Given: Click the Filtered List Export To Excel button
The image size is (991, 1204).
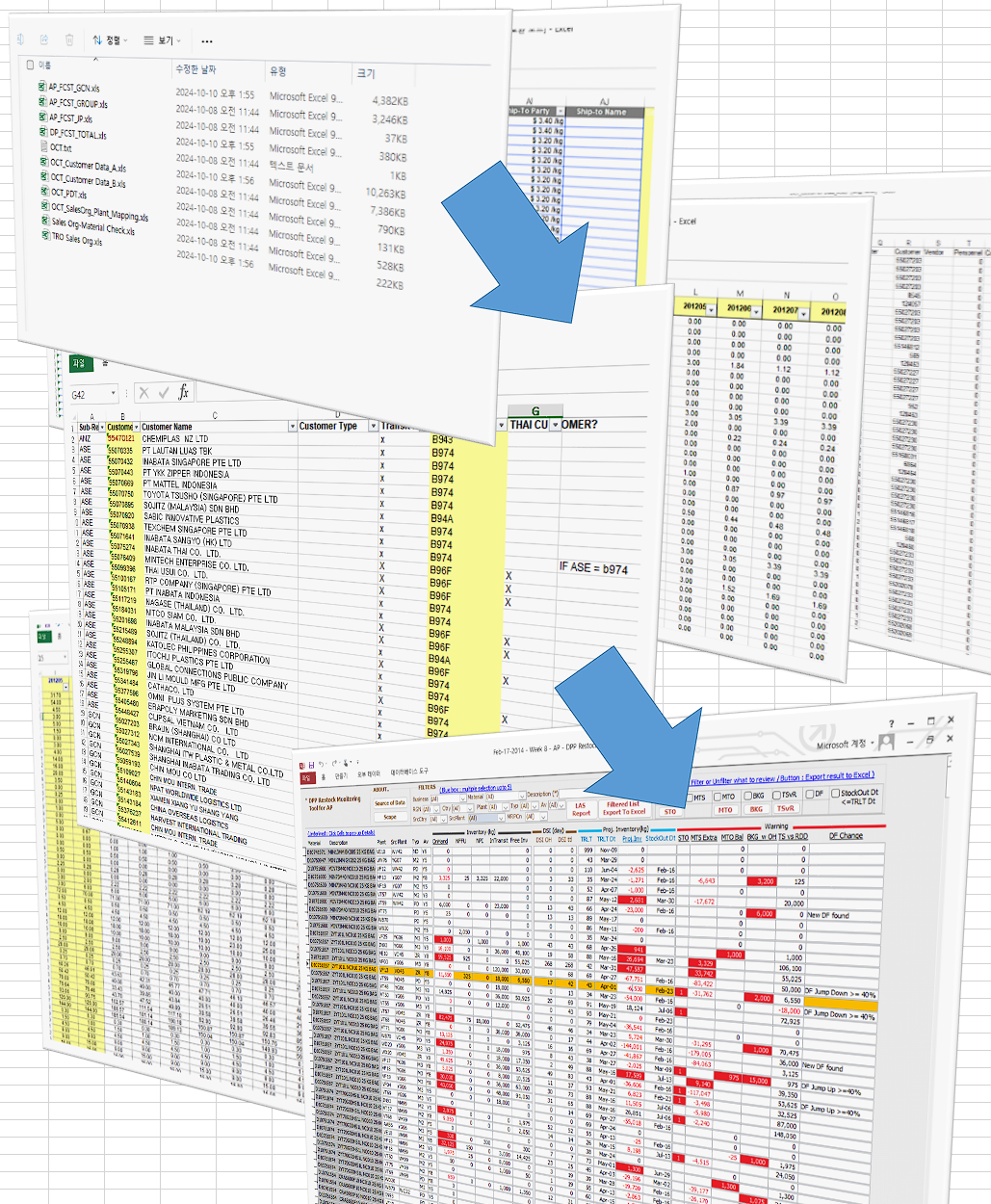Looking at the screenshot, I should pyautogui.click(x=624, y=808).
